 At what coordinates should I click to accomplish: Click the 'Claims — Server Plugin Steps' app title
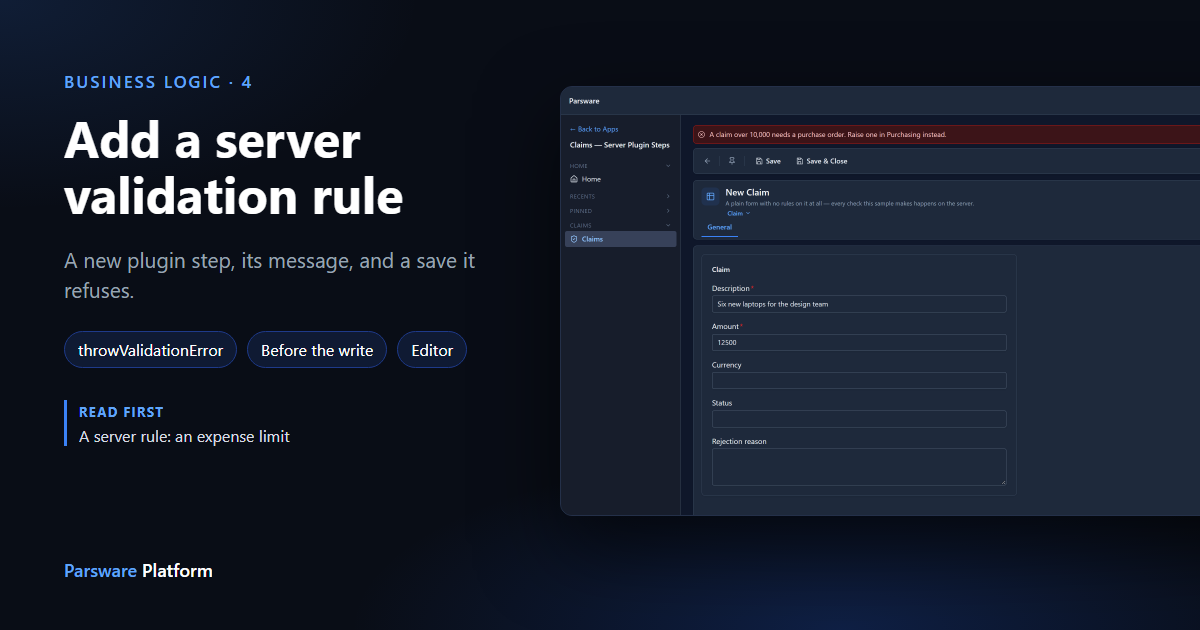click(x=620, y=145)
